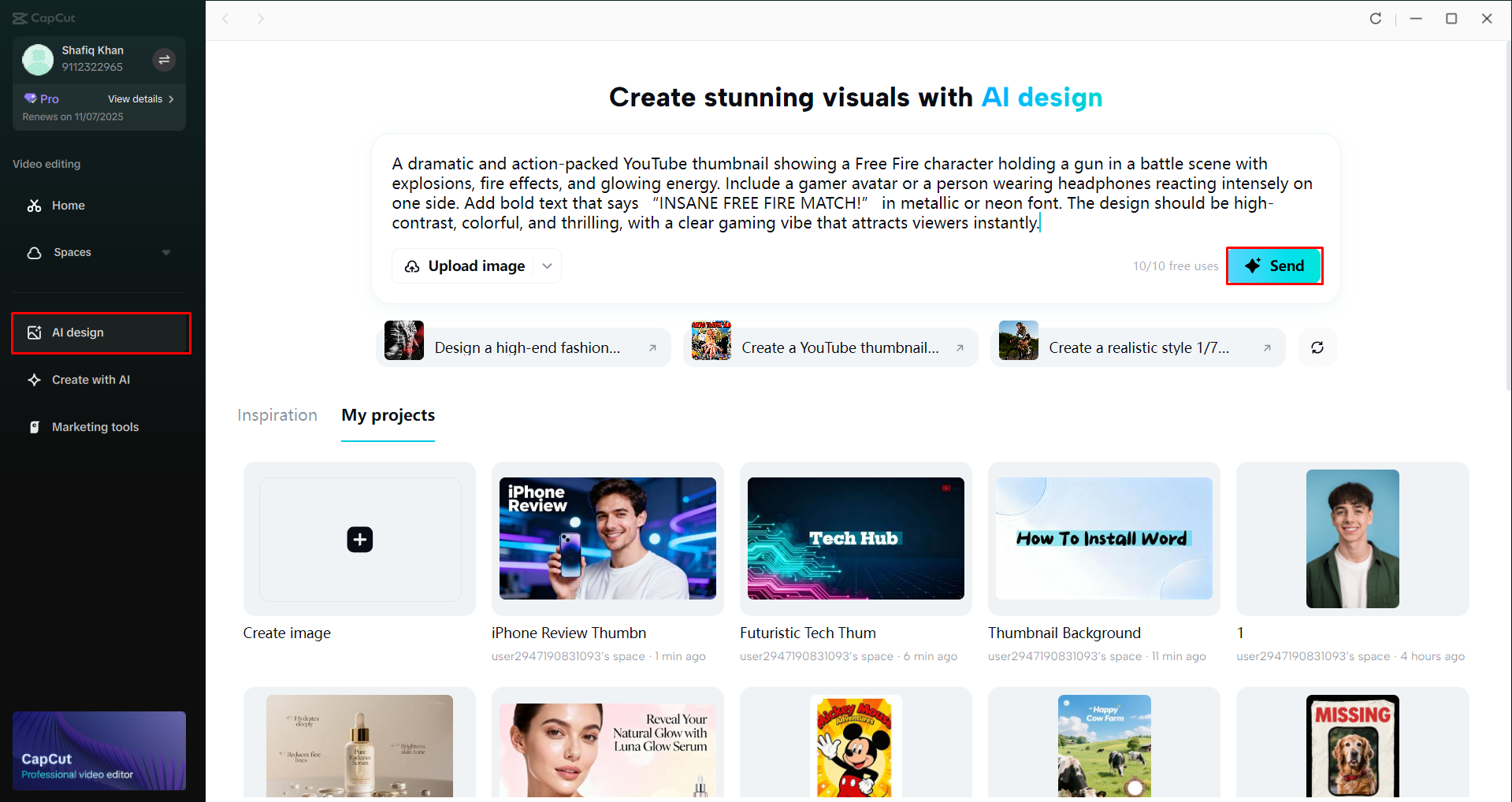Viewport: 1512px width, 802px height.
Task: Click the plus icon to create image
Action: point(360,540)
